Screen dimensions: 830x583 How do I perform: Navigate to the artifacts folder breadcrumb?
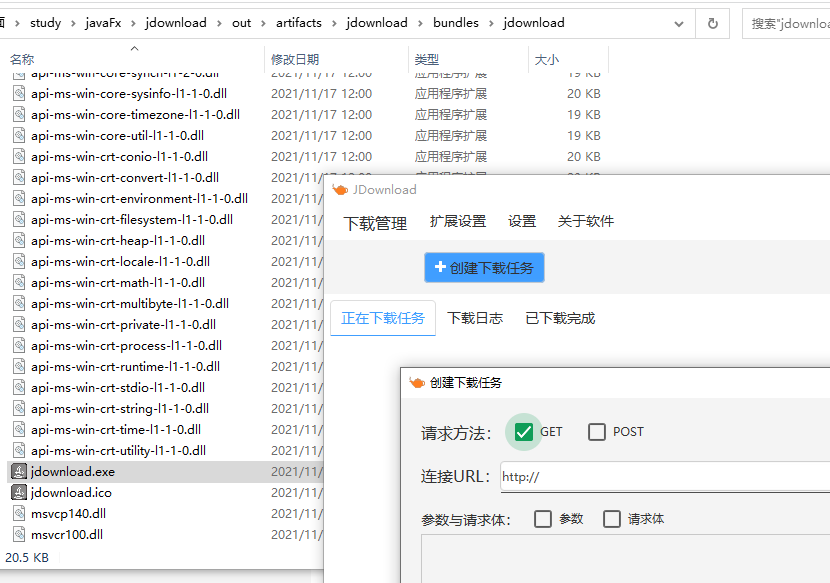click(x=299, y=23)
